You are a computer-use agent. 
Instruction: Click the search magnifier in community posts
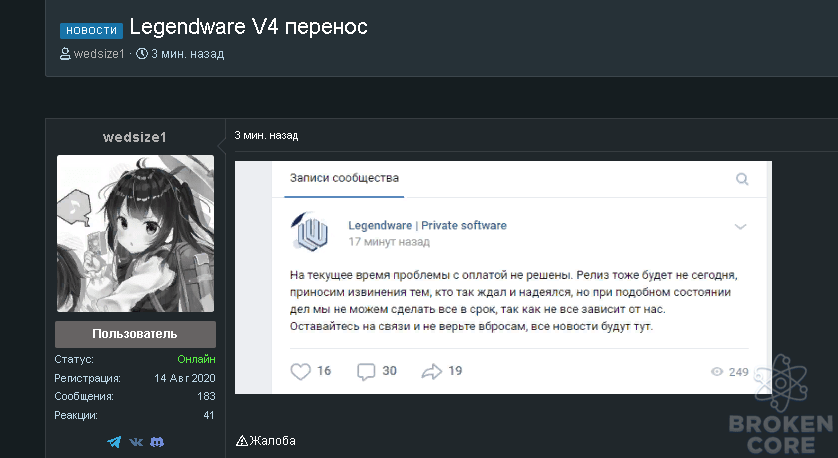pyautogui.click(x=742, y=178)
